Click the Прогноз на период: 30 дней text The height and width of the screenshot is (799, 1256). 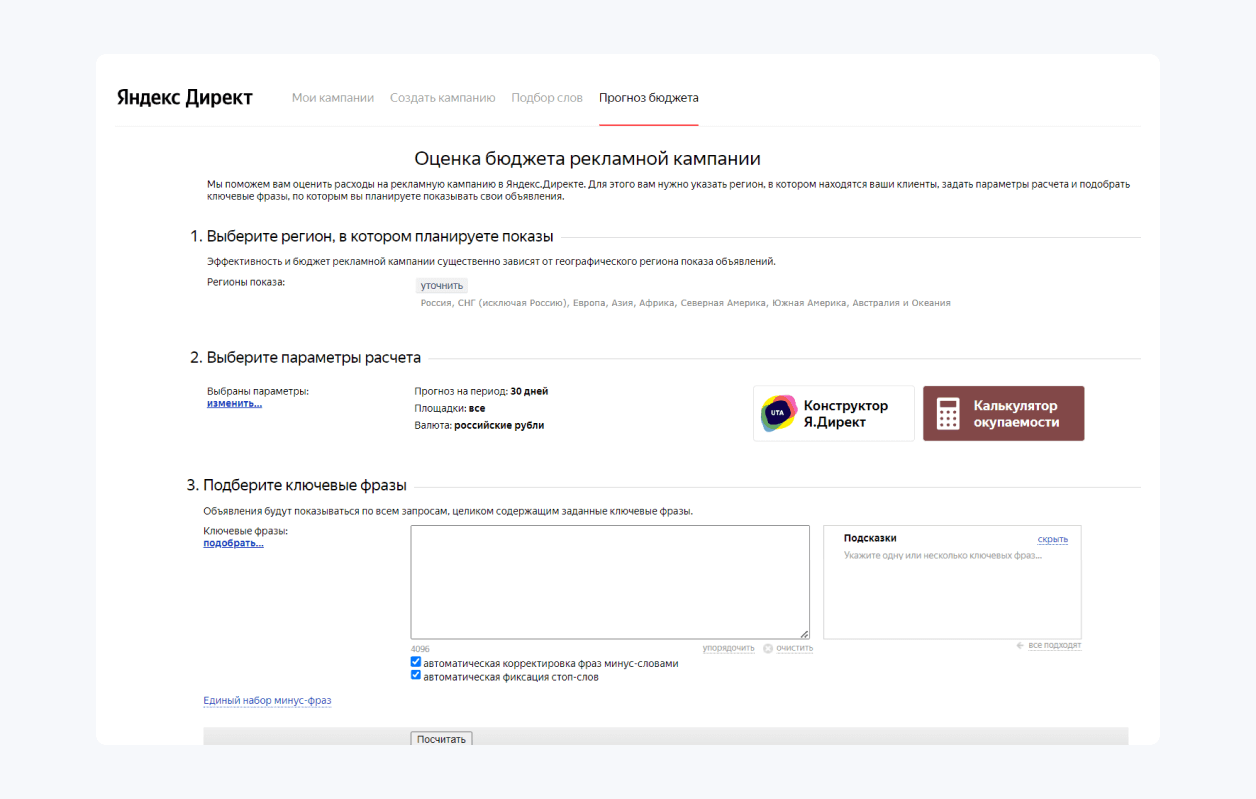click(481, 391)
